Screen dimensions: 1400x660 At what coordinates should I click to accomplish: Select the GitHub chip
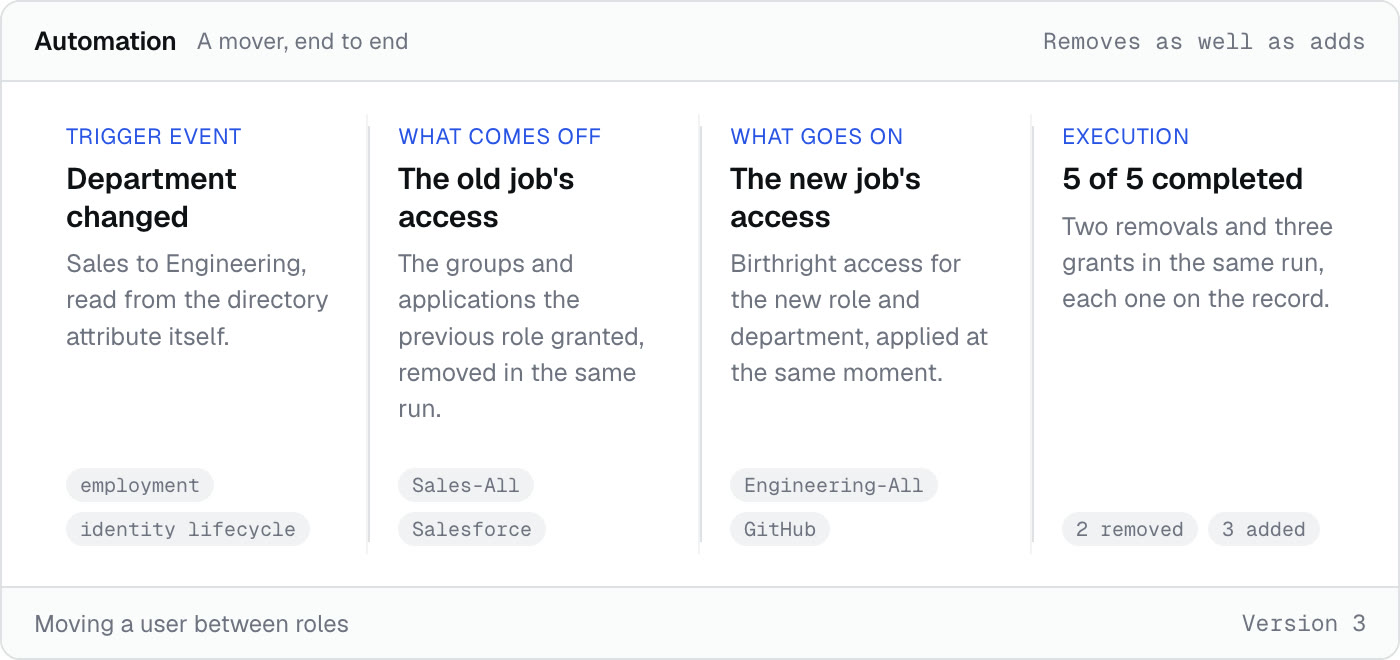tap(780, 529)
